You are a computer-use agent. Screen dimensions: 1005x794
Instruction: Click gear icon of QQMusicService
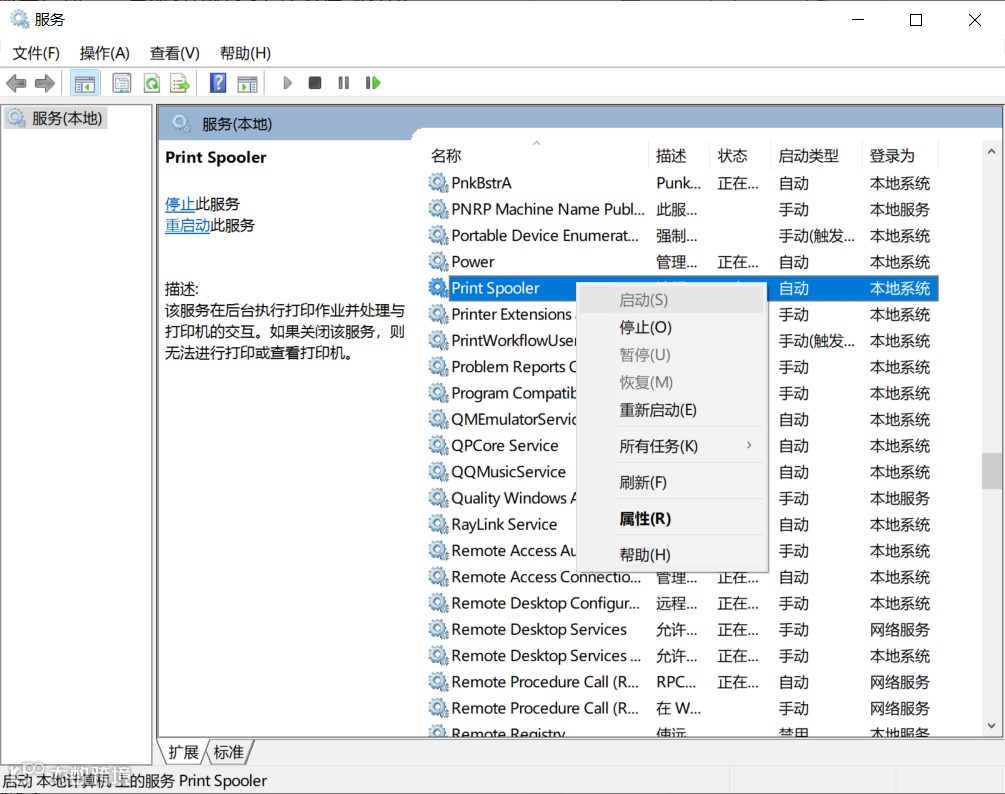tap(438, 472)
